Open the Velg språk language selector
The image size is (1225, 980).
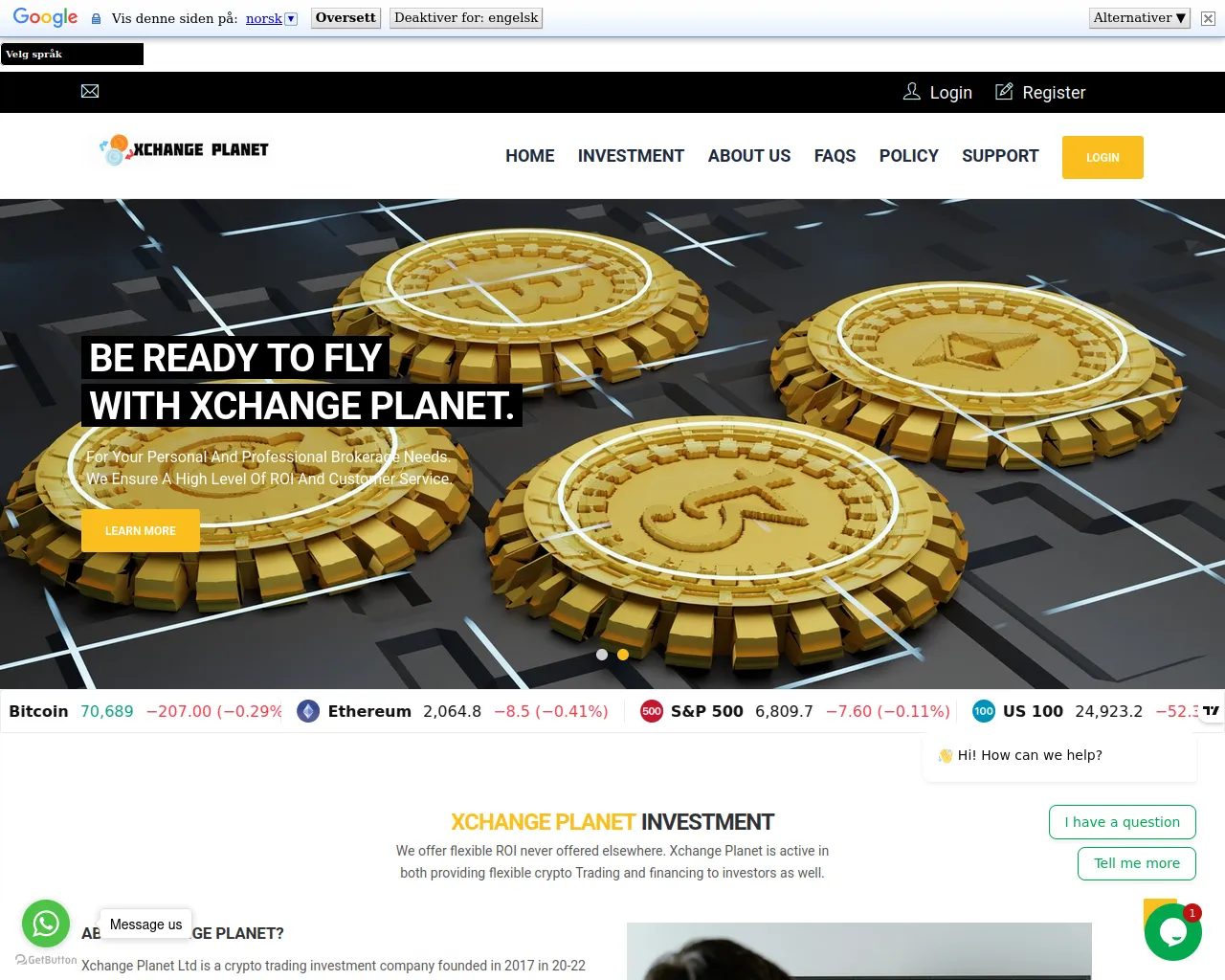coord(72,55)
